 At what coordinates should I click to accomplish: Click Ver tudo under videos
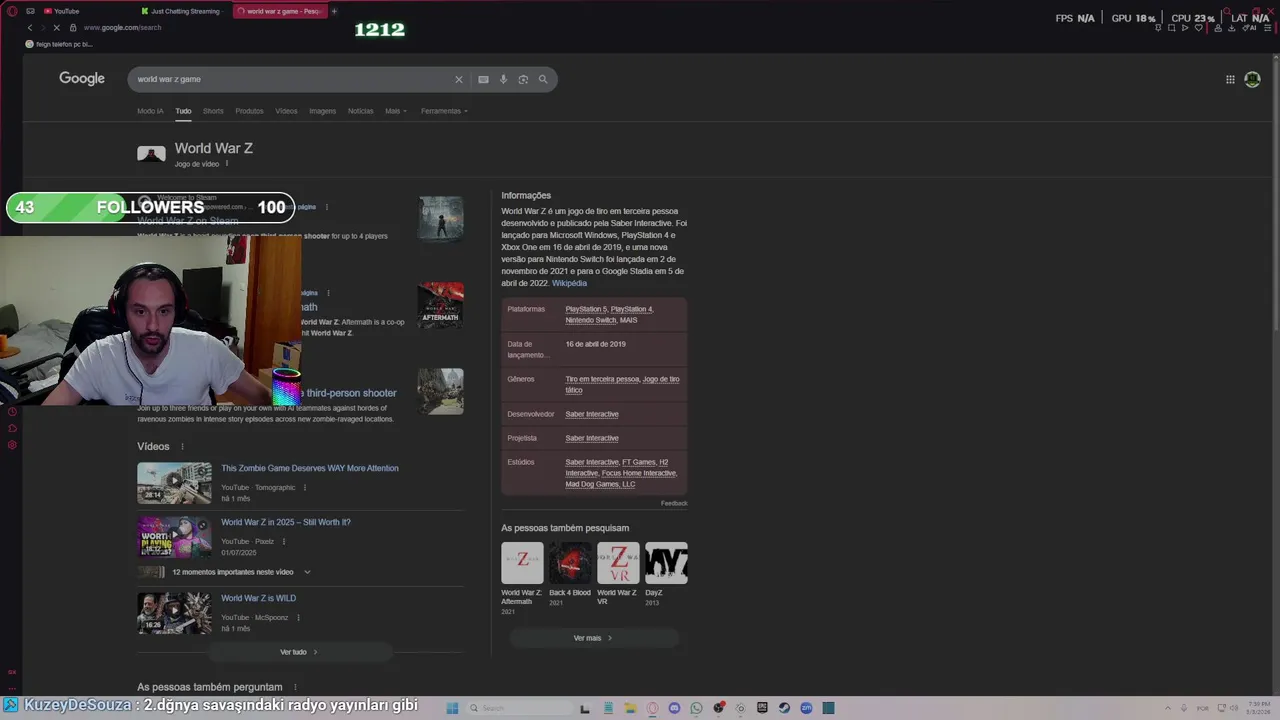tap(298, 652)
